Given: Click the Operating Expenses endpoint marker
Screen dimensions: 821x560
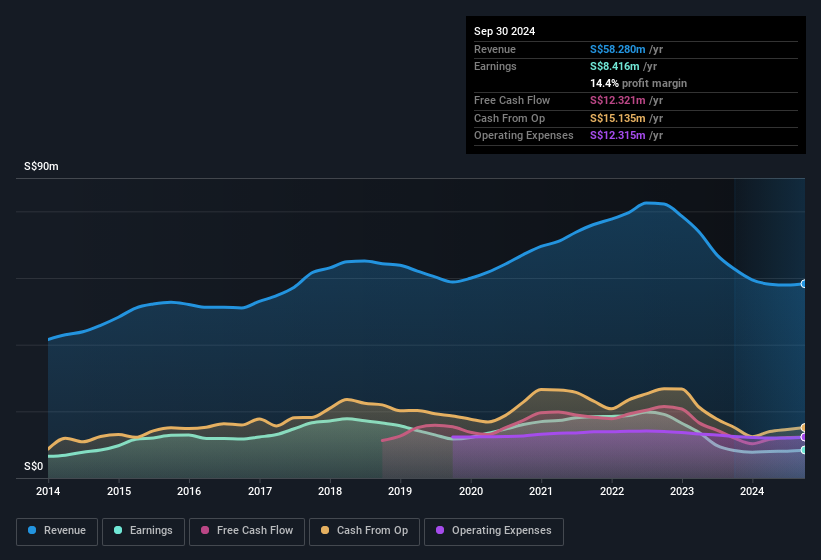Looking at the screenshot, I should tap(804, 437).
